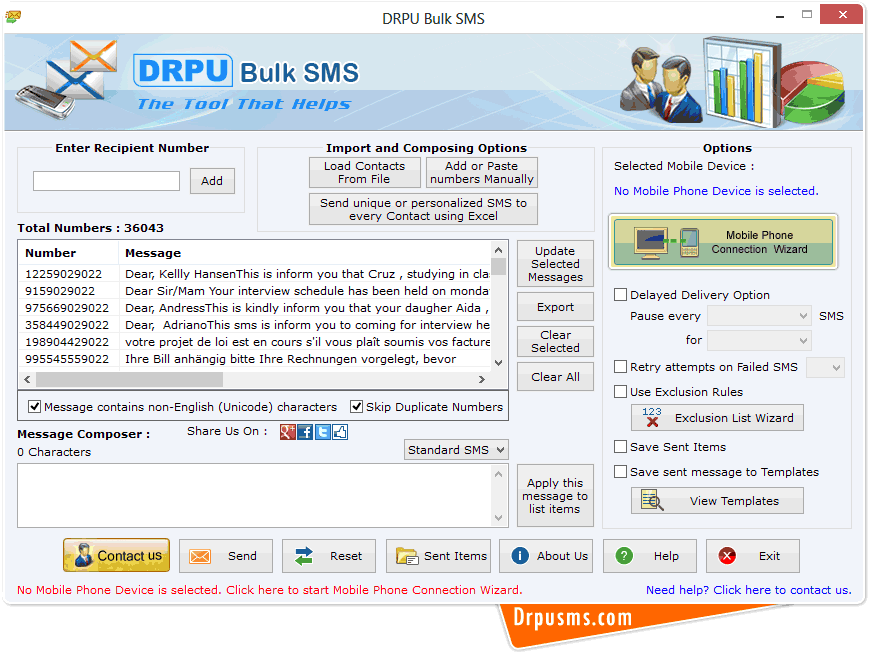Click composer scroll-down arrow
Image resolution: width=869 pixels, height=654 pixels.
499,518
